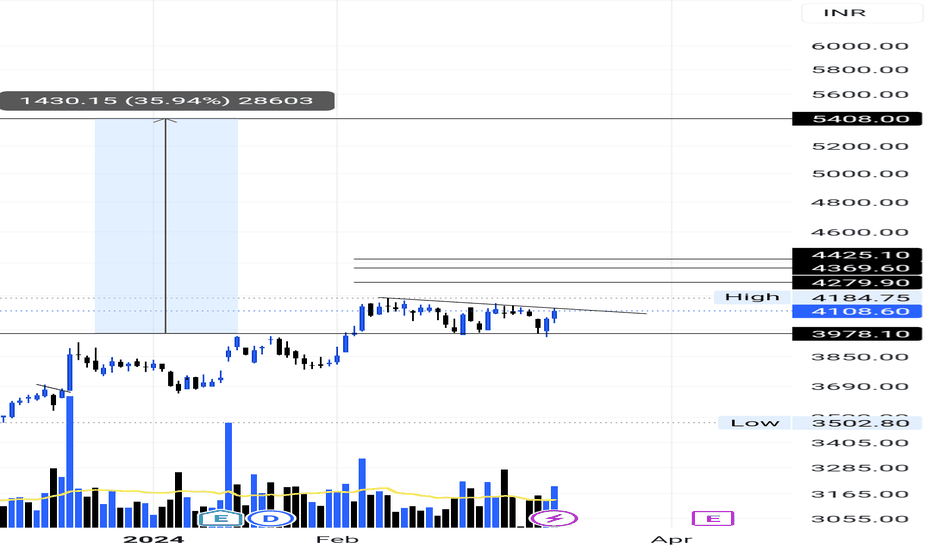Click the blue earnings E marker
The image size is (932, 550).
coord(221,518)
